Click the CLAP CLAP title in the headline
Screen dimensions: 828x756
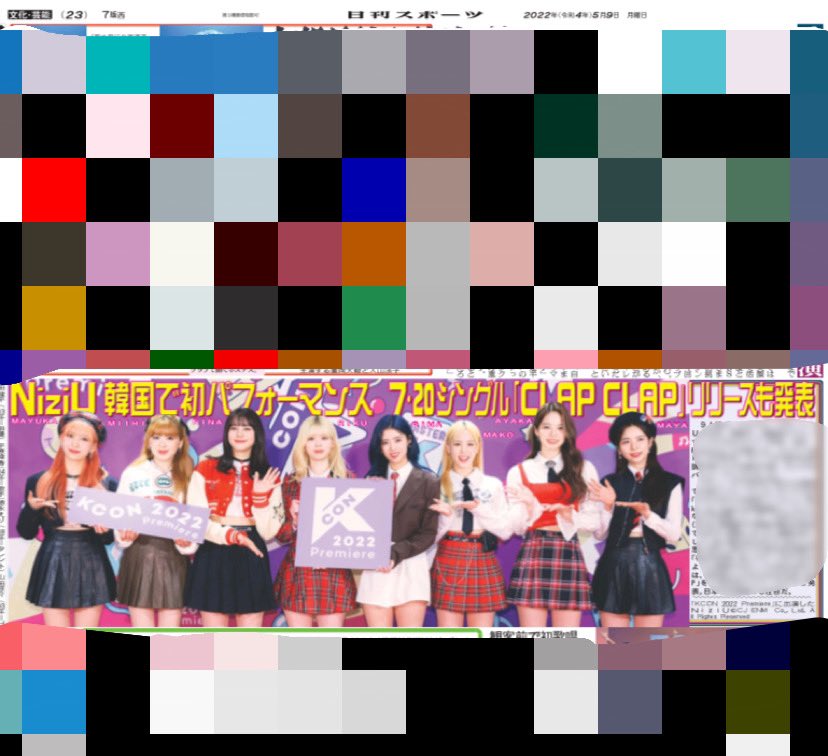click(x=599, y=400)
